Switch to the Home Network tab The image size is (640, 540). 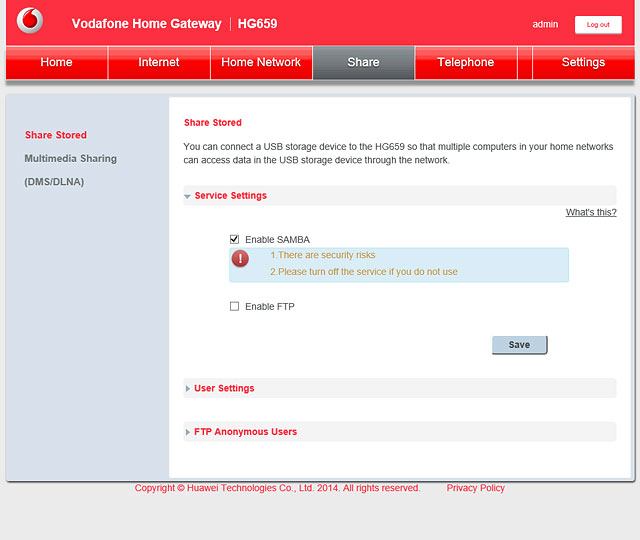[x=261, y=62]
